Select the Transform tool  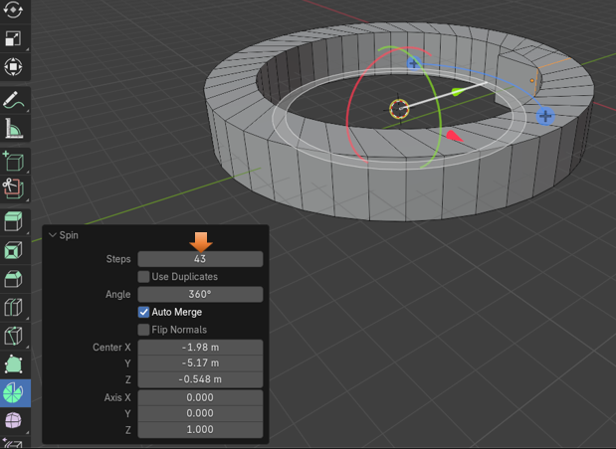(x=16, y=67)
